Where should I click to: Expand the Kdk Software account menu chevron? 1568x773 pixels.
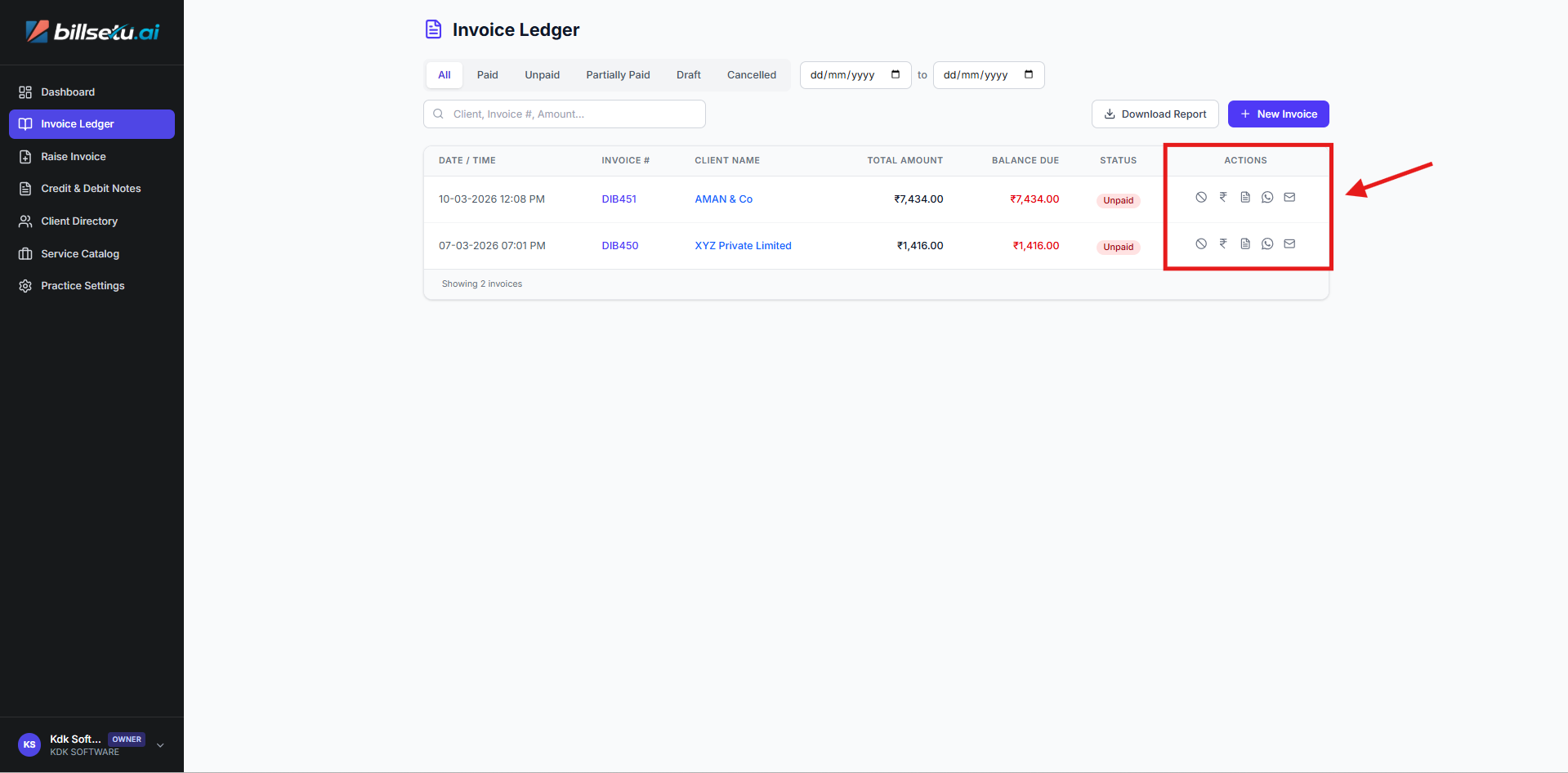click(x=160, y=745)
